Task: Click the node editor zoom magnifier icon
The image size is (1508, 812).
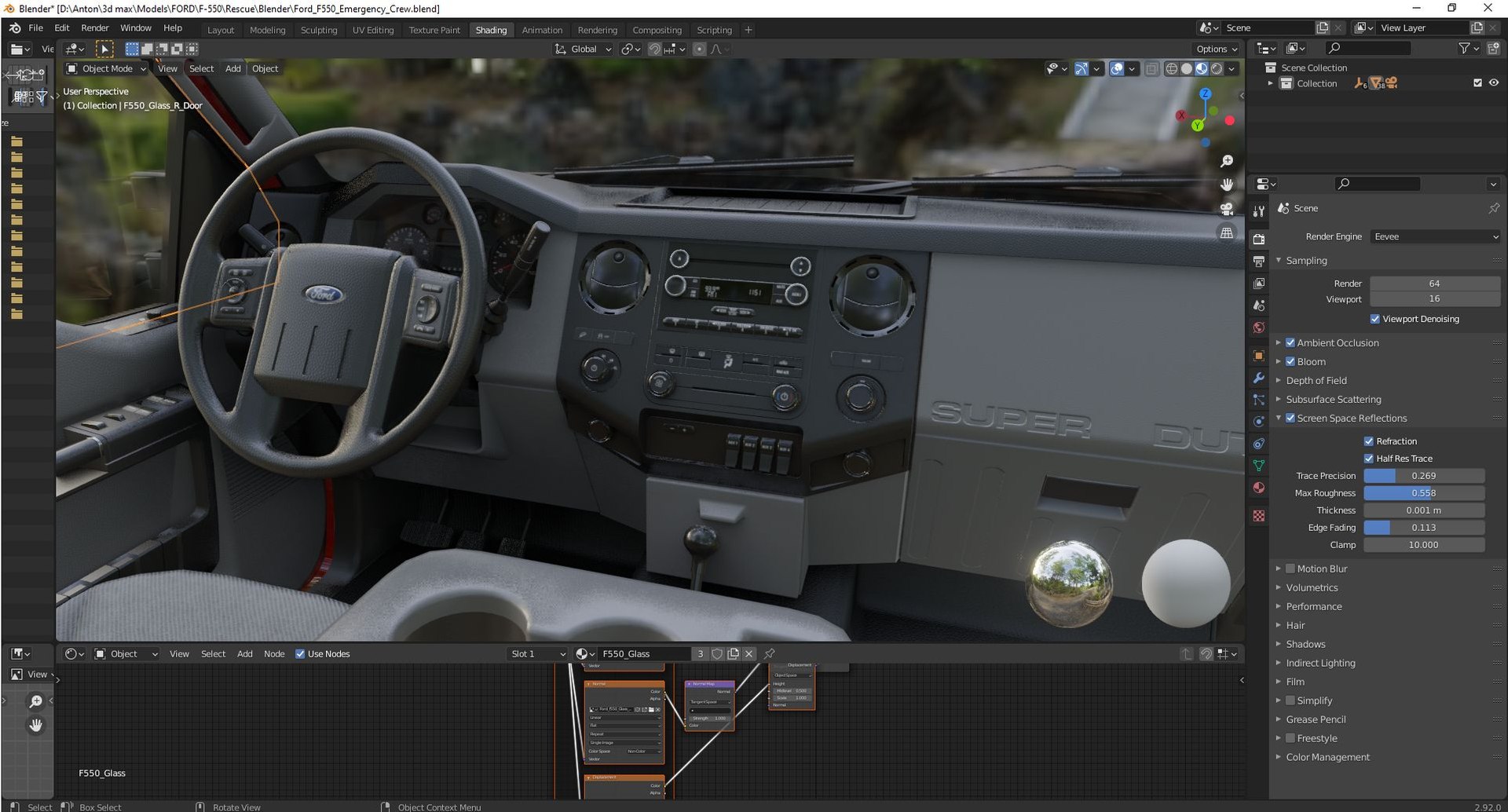Action: pyautogui.click(x=35, y=700)
